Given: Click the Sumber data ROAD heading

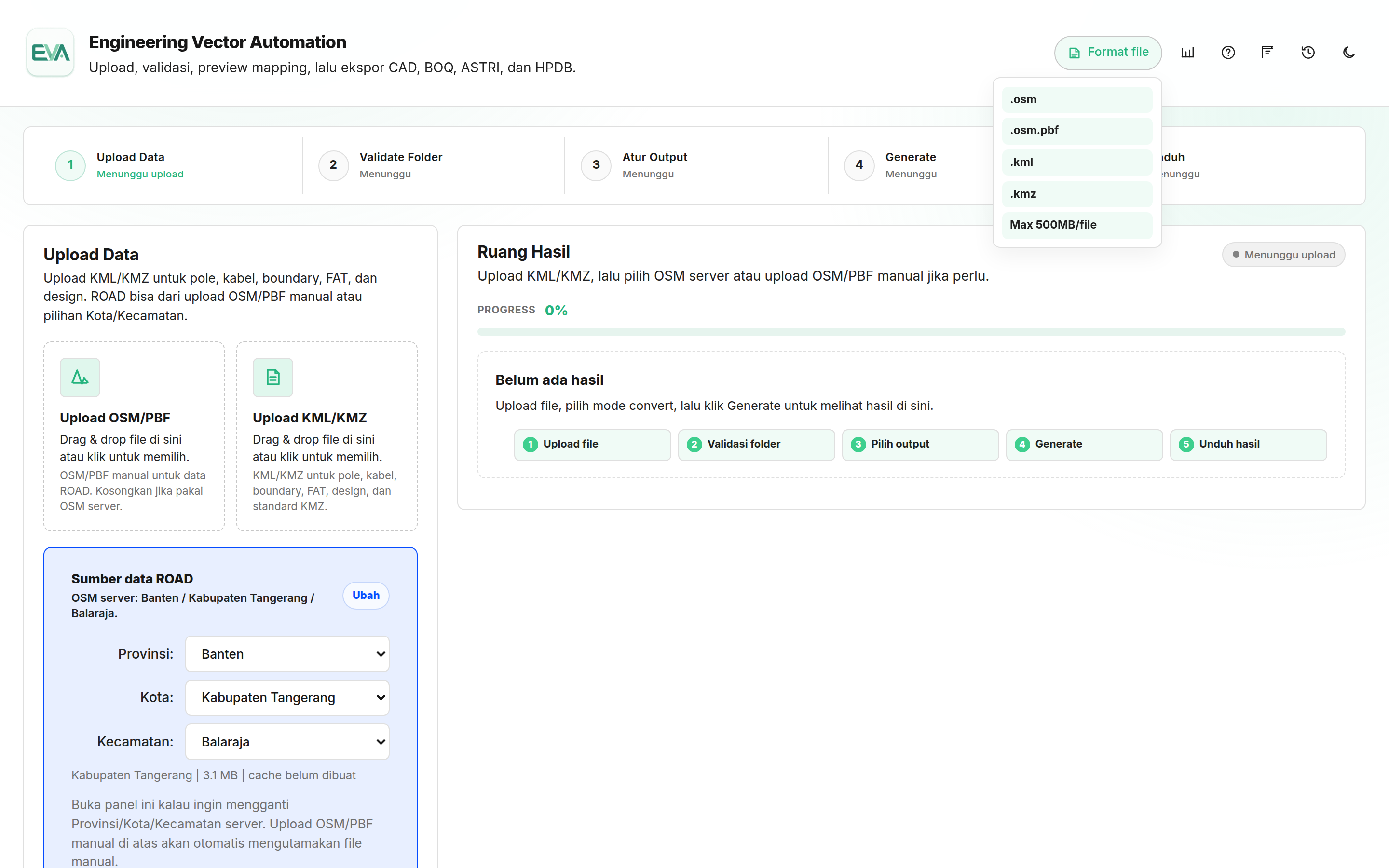Looking at the screenshot, I should [x=132, y=579].
